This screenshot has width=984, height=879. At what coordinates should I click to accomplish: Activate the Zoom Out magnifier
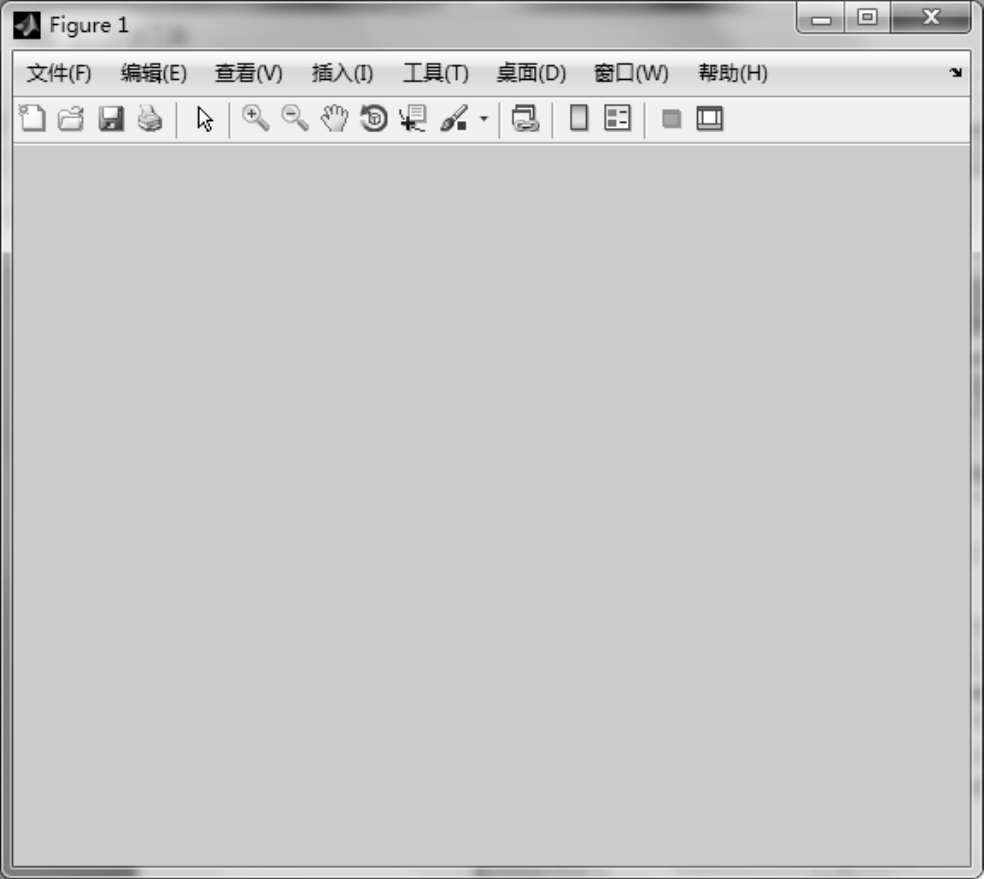294,119
